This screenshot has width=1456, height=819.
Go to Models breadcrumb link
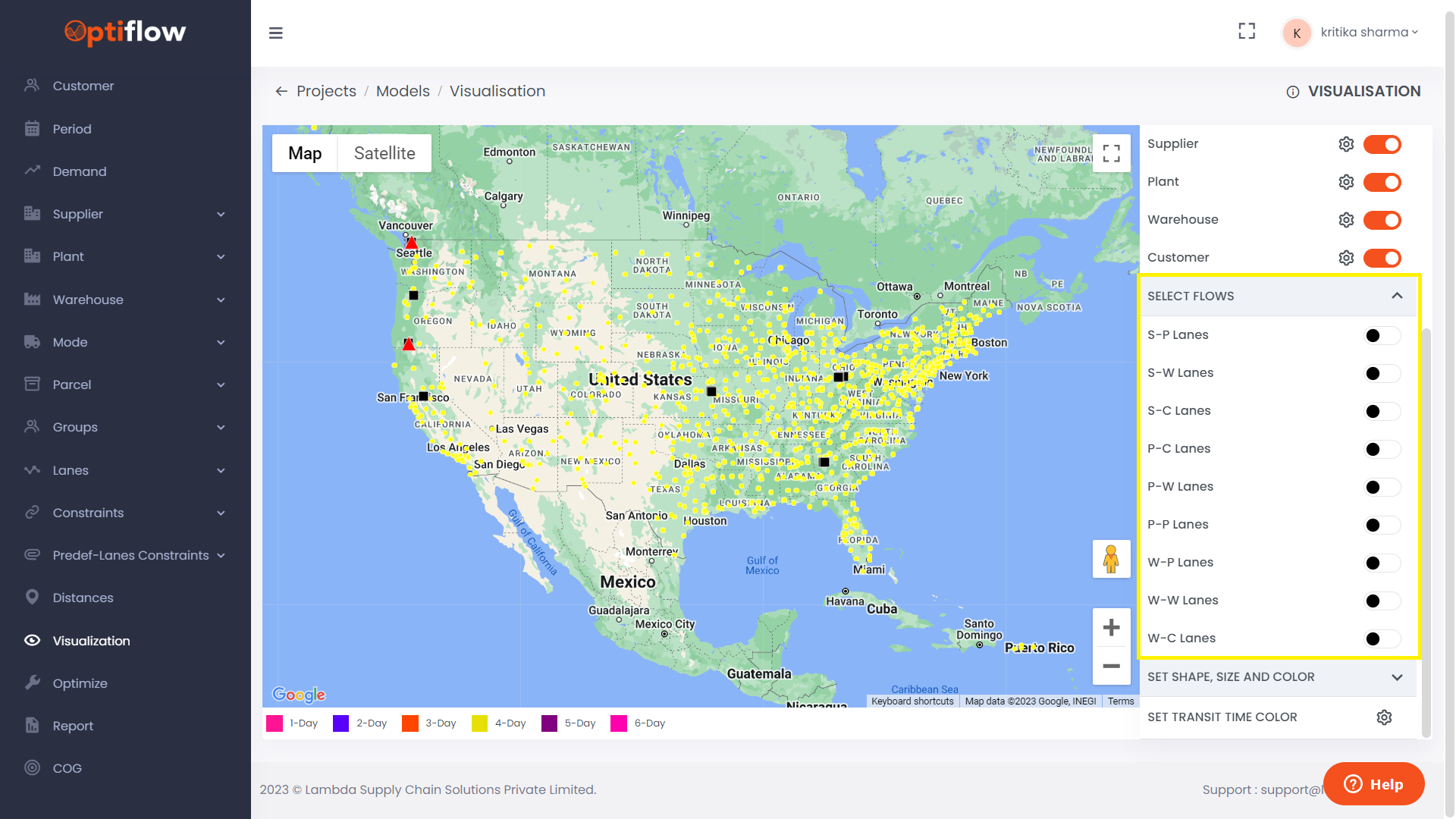coord(403,91)
